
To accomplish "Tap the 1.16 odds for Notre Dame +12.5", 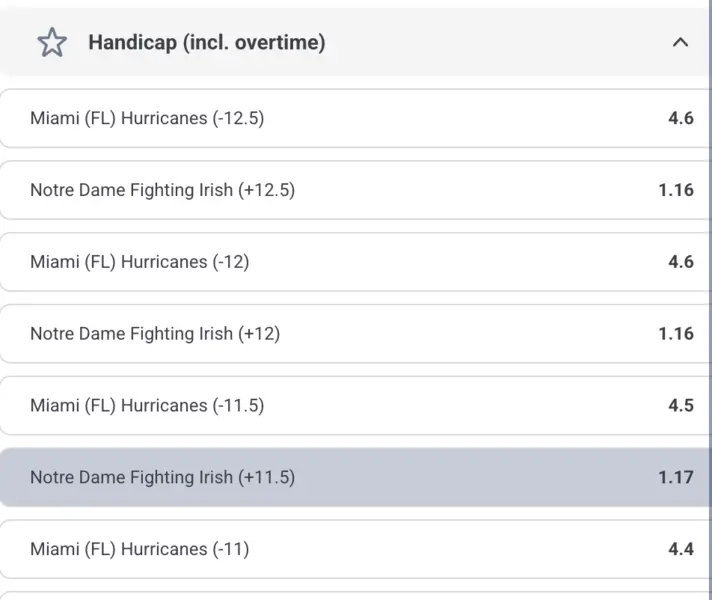I will click(x=676, y=190).
